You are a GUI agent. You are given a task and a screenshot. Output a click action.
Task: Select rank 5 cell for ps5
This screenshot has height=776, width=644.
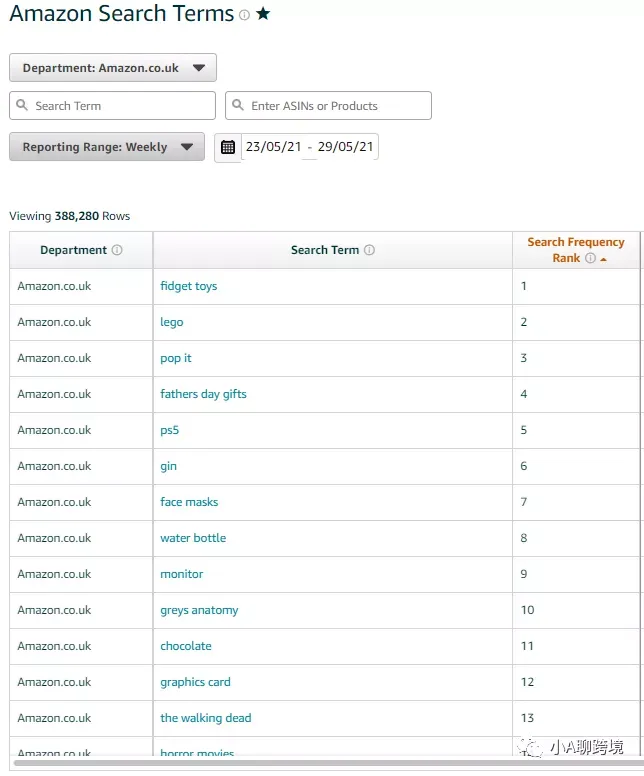pos(576,430)
